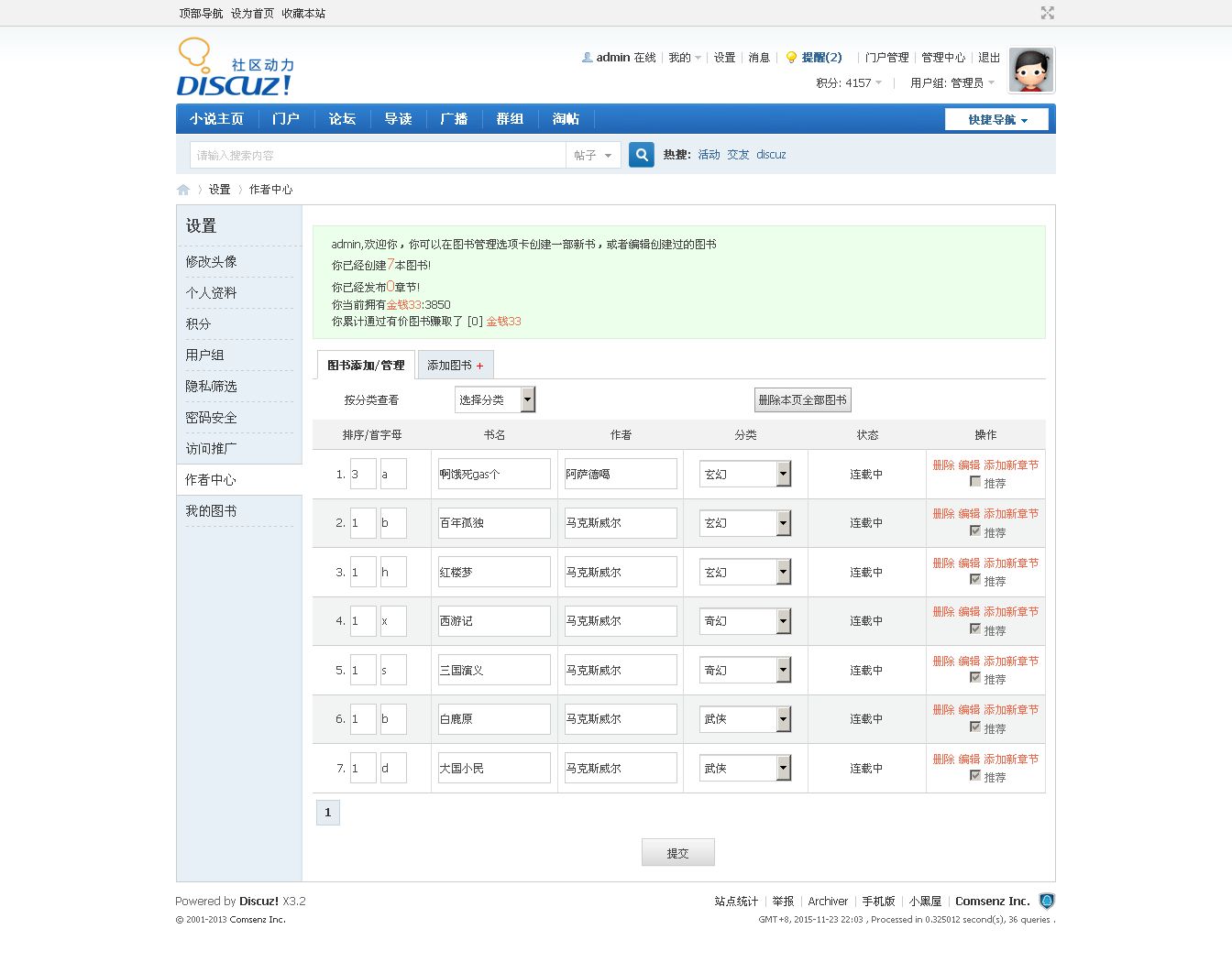Open the 站点统计 footer link
The image size is (1232, 973).
(x=736, y=902)
